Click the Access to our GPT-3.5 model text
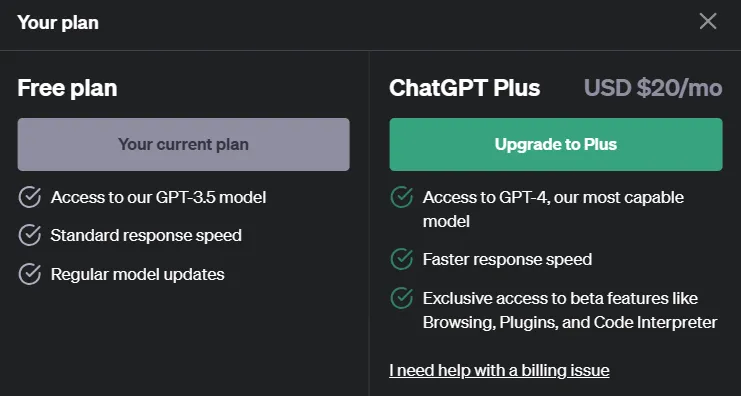 [158, 197]
